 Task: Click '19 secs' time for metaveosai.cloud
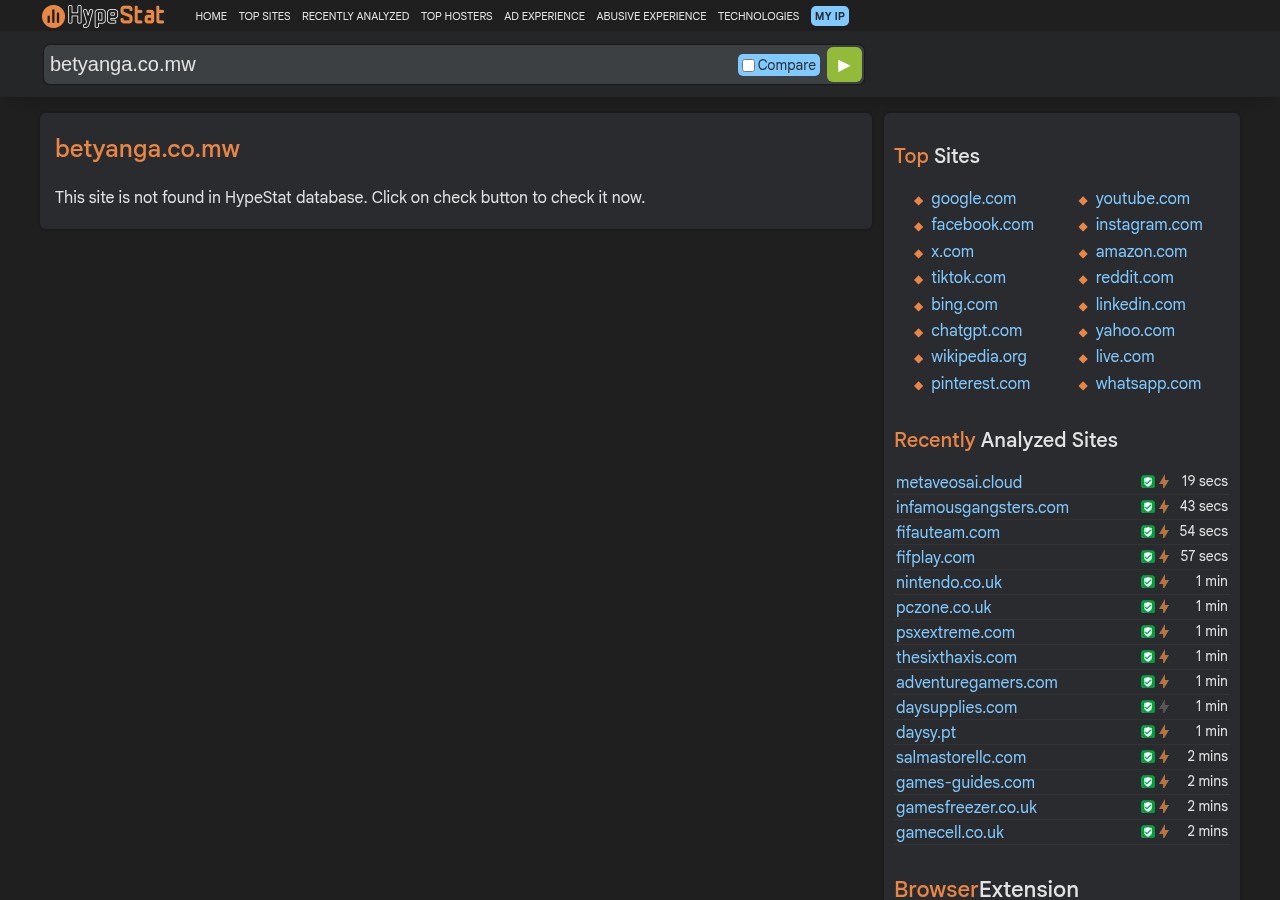(1204, 481)
